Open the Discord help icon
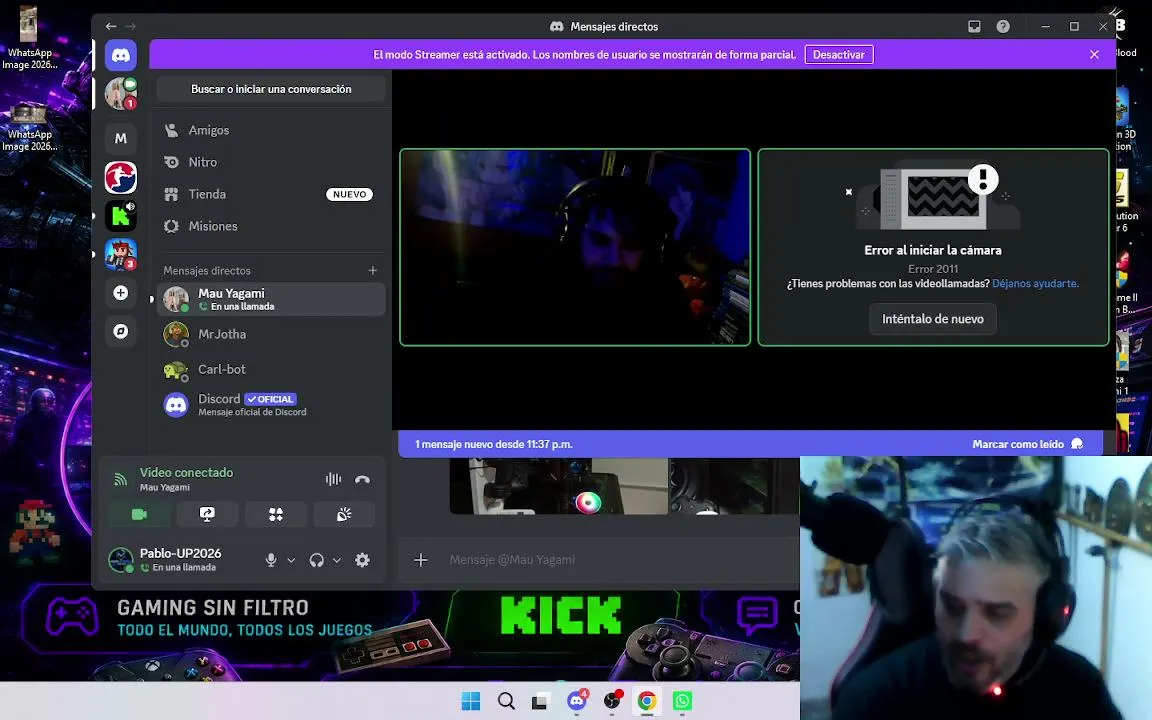1152x720 pixels. pos(1003,26)
